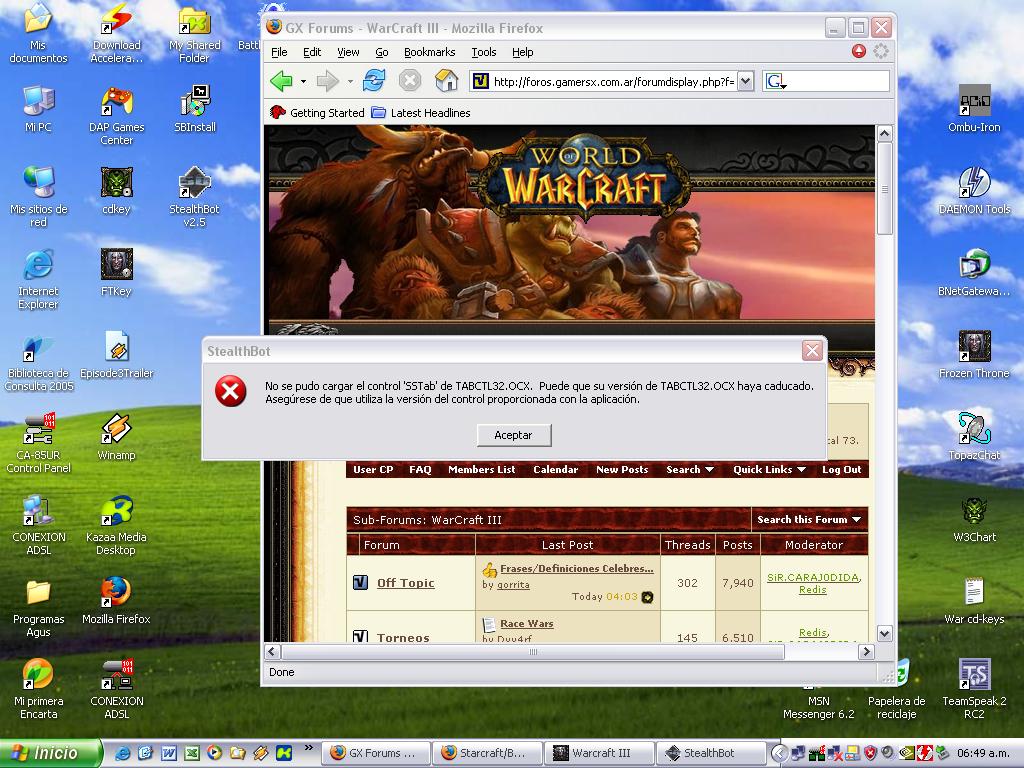Open the Race Wars last post link
Viewport: 1024px width, 768px height.
[526, 624]
